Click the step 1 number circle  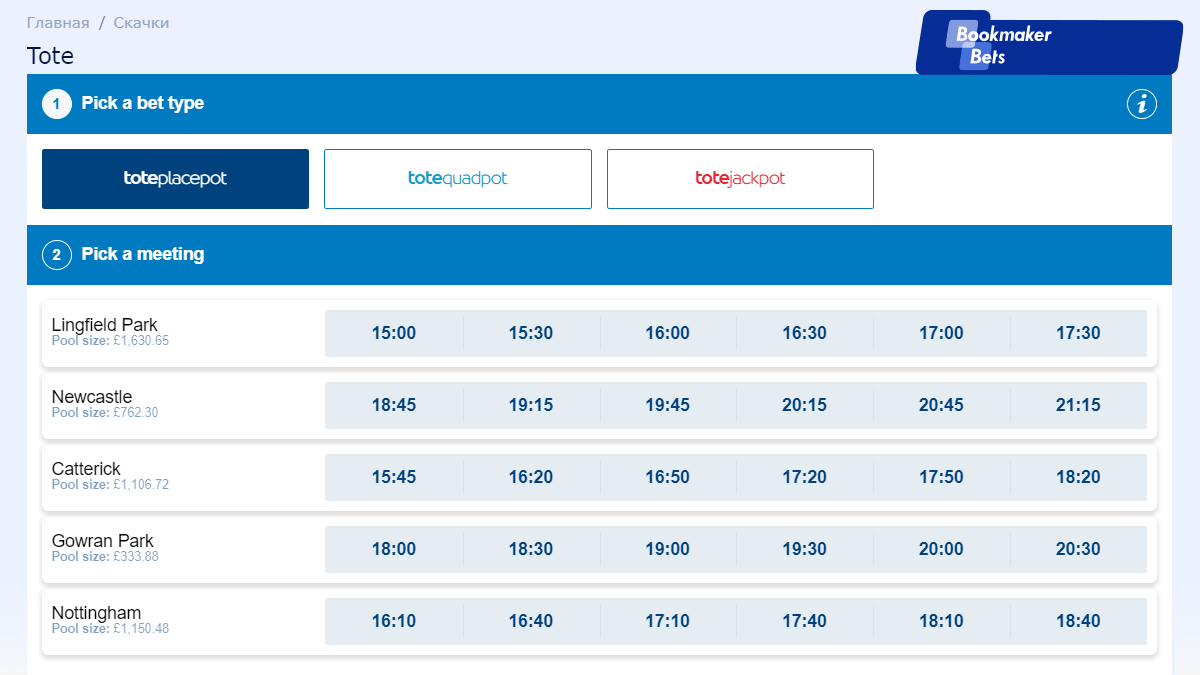[57, 104]
